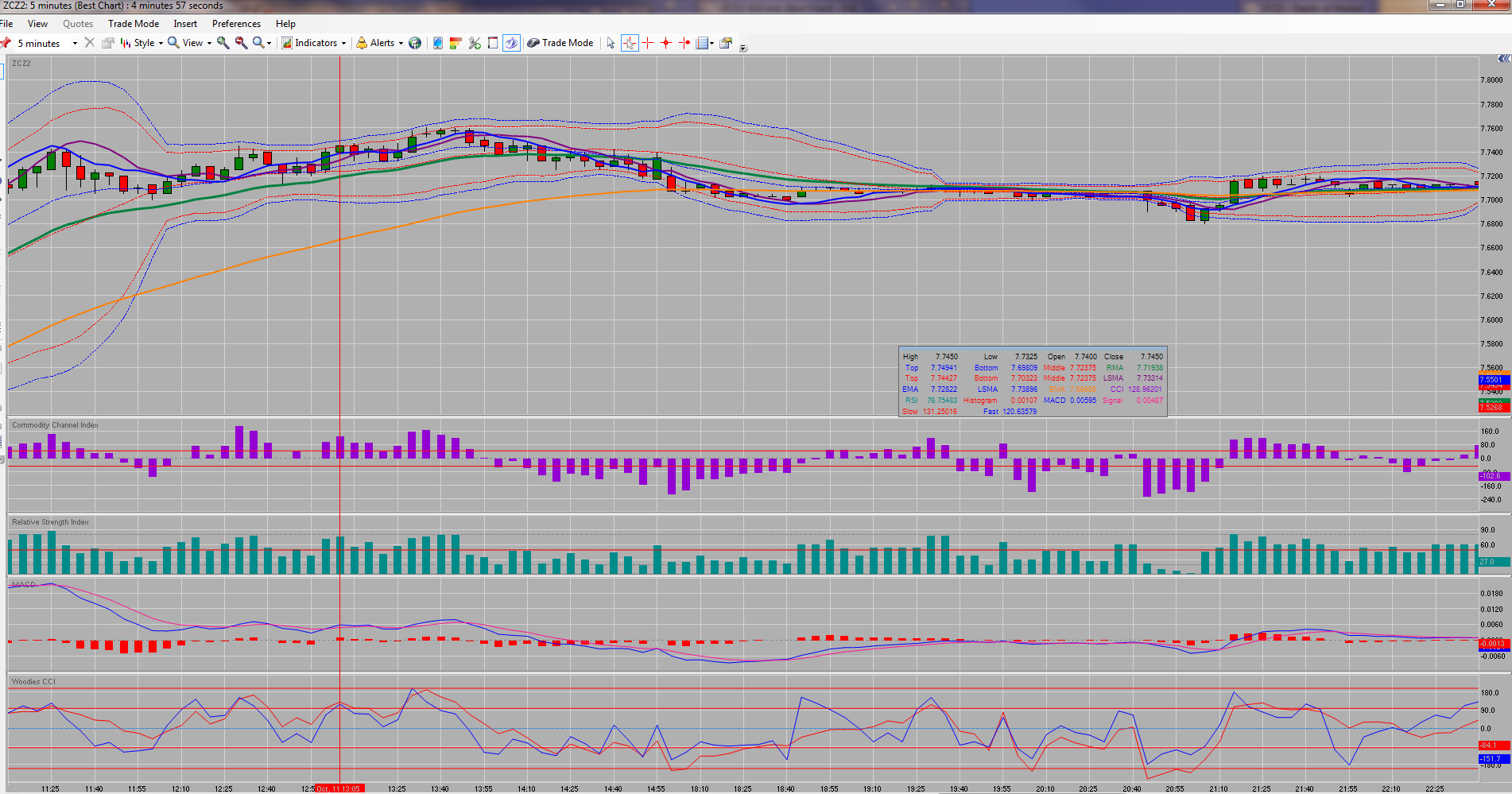
Task: Zoom out with the red magnifier
Action: (x=241, y=43)
